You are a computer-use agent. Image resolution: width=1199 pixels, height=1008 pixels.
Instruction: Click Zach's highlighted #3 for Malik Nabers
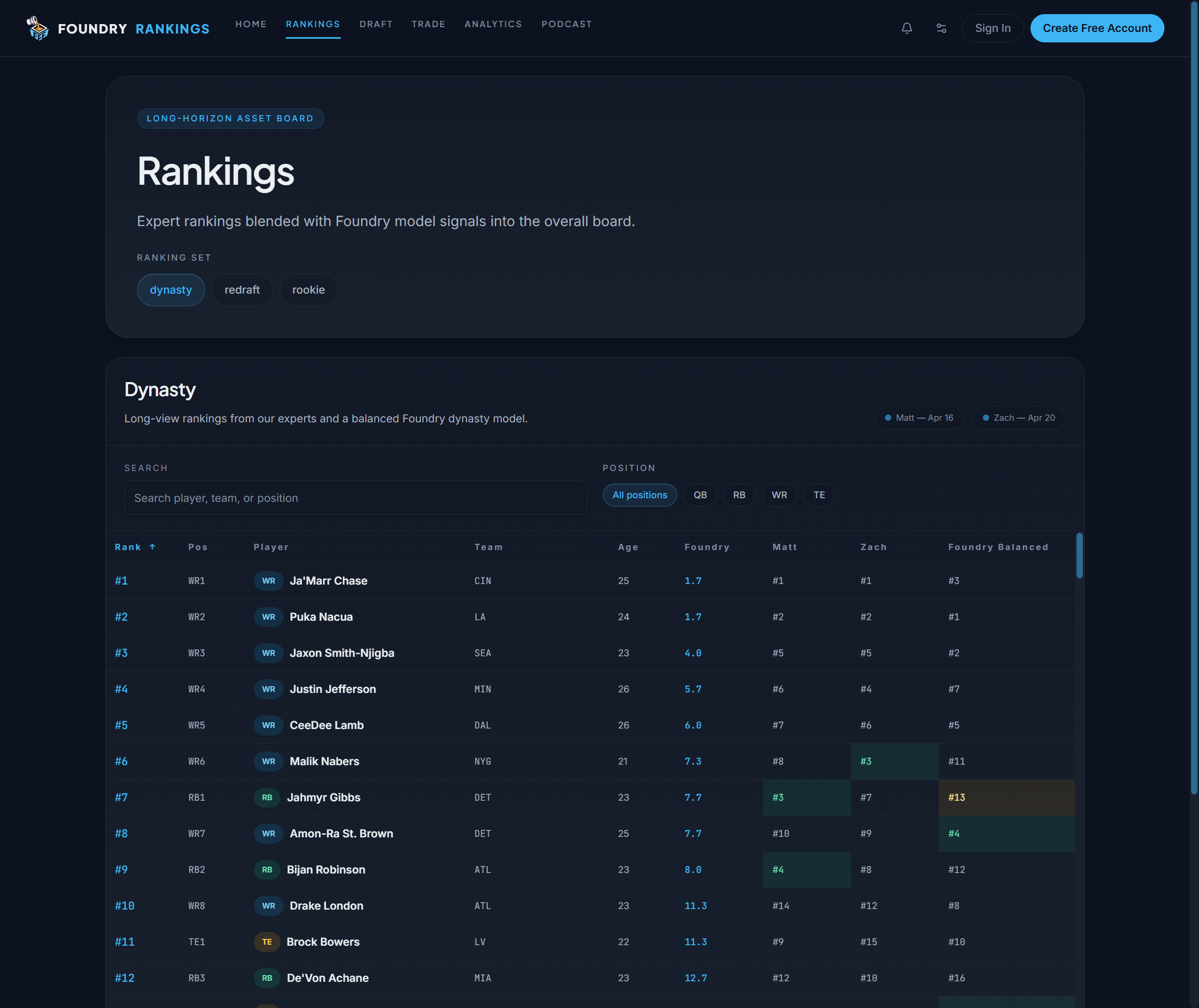coord(894,761)
